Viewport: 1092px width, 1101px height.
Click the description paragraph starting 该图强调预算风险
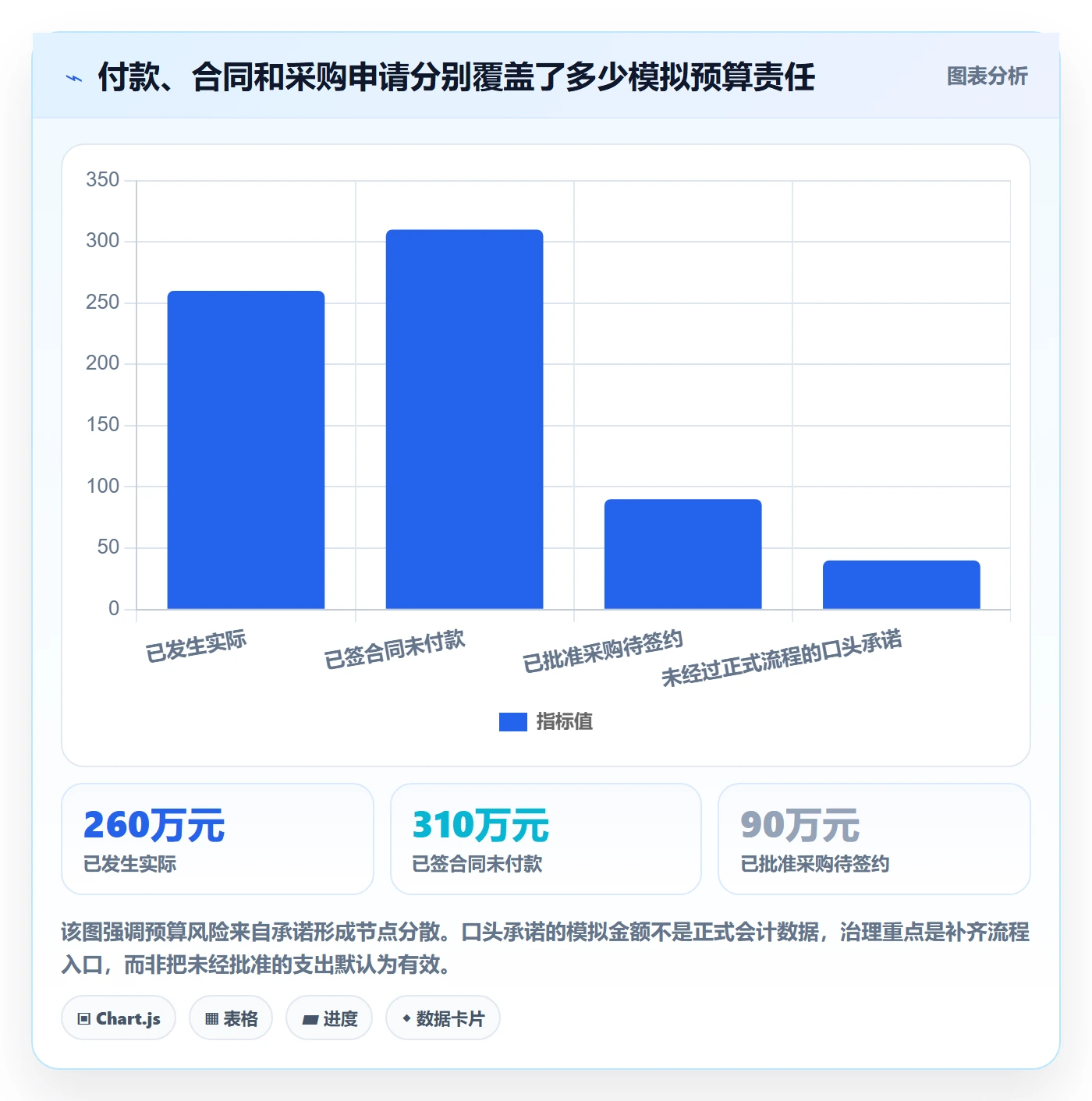[x=545, y=948]
